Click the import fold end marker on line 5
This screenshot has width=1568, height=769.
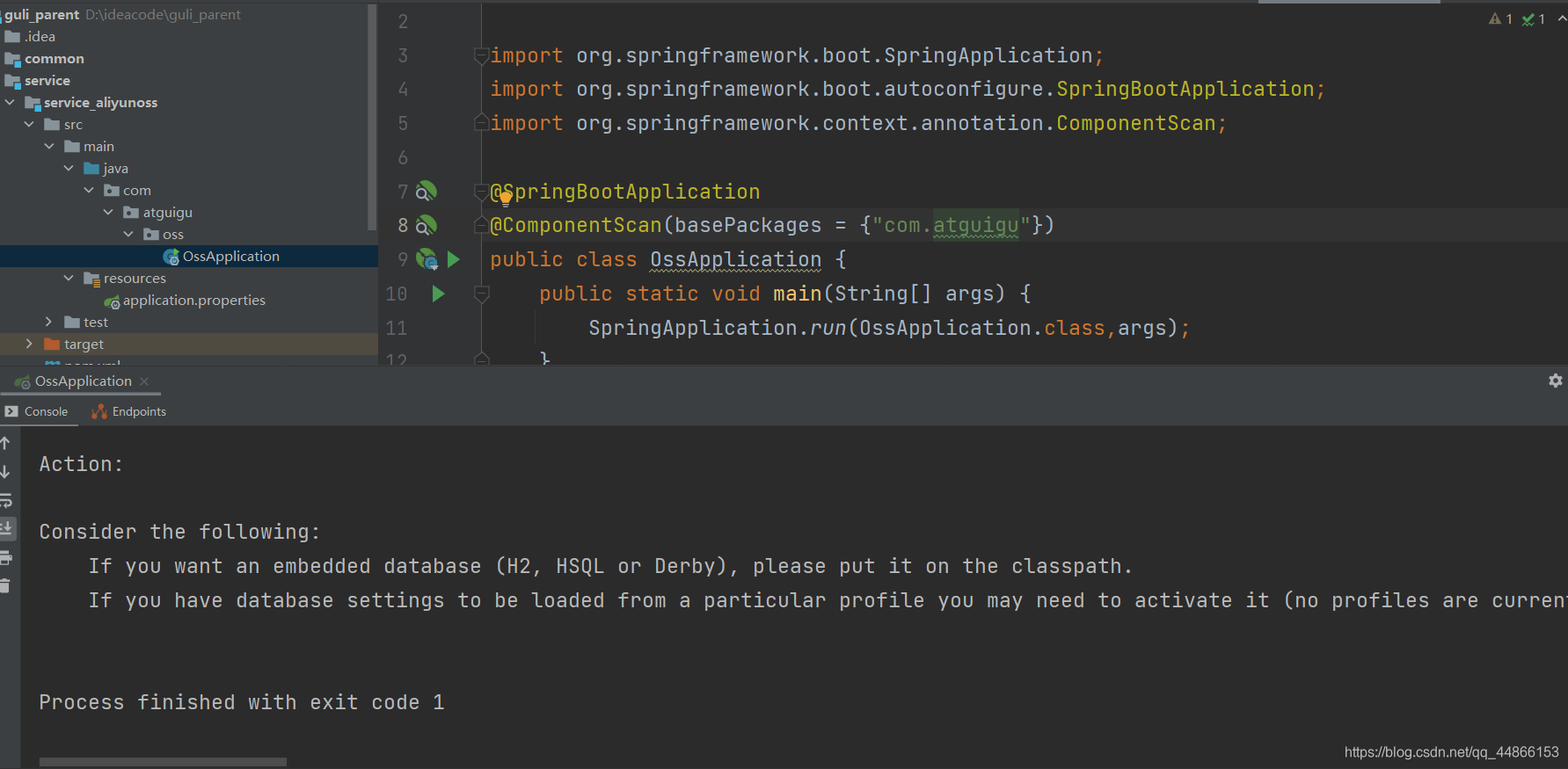tap(481, 123)
